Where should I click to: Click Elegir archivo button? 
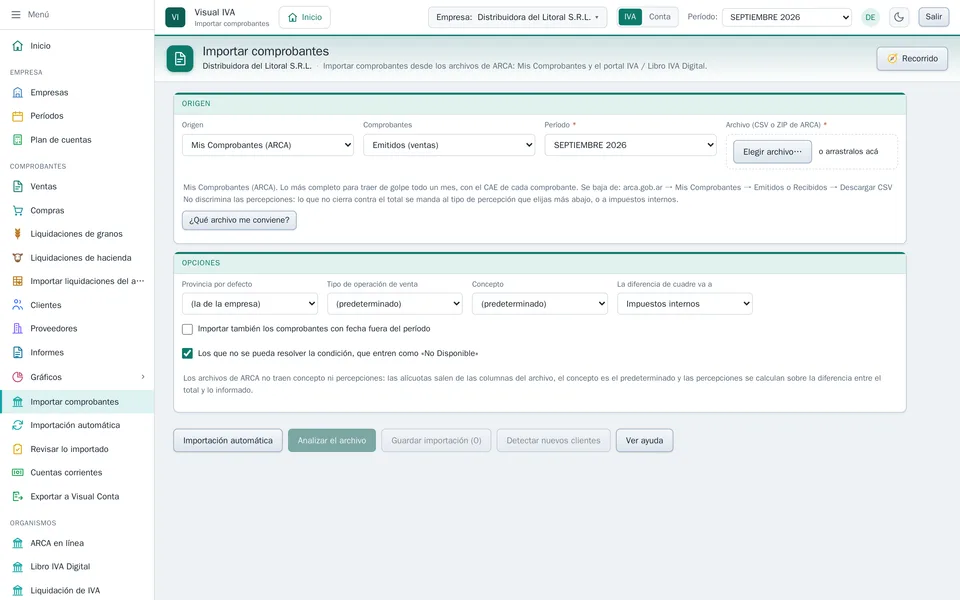point(772,152)
